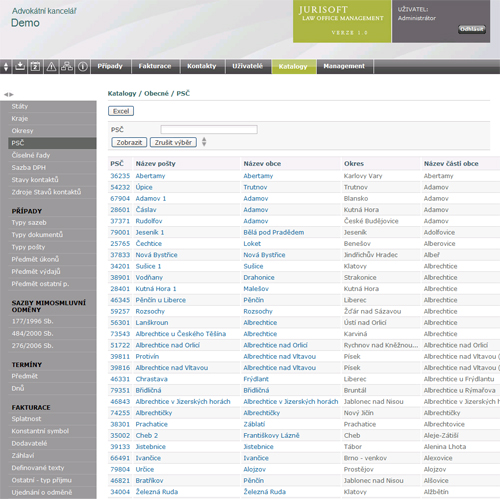
Task: Open the Úpice post office link
Action: tap(144, 187)
